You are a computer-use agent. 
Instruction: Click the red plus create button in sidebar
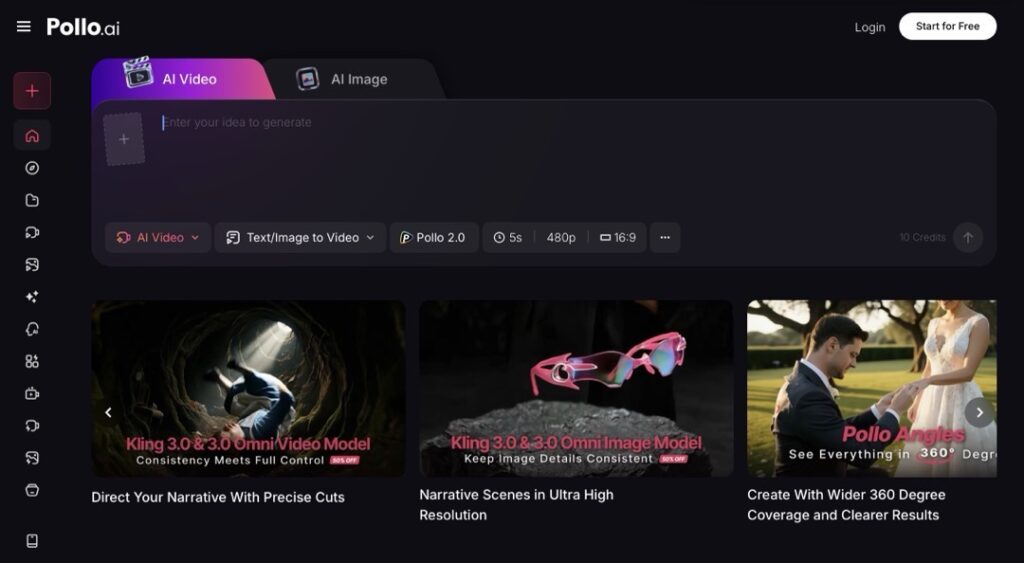coord(32,91)
